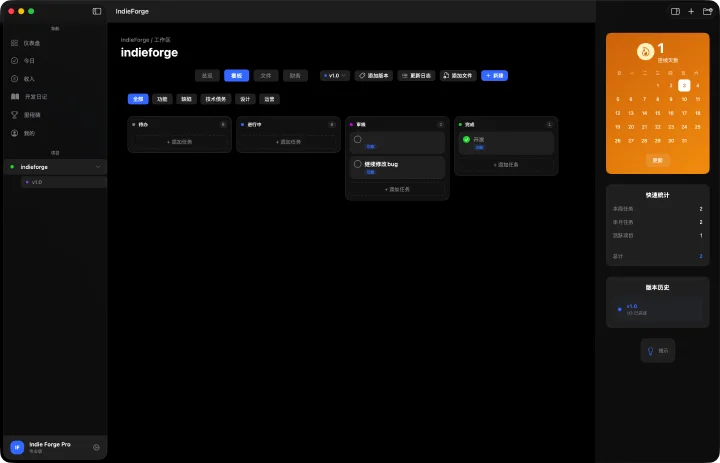Open 我的 with the person icon
Image resolution: width=720 pixels, height=463 pixels.
pos(14,133)
